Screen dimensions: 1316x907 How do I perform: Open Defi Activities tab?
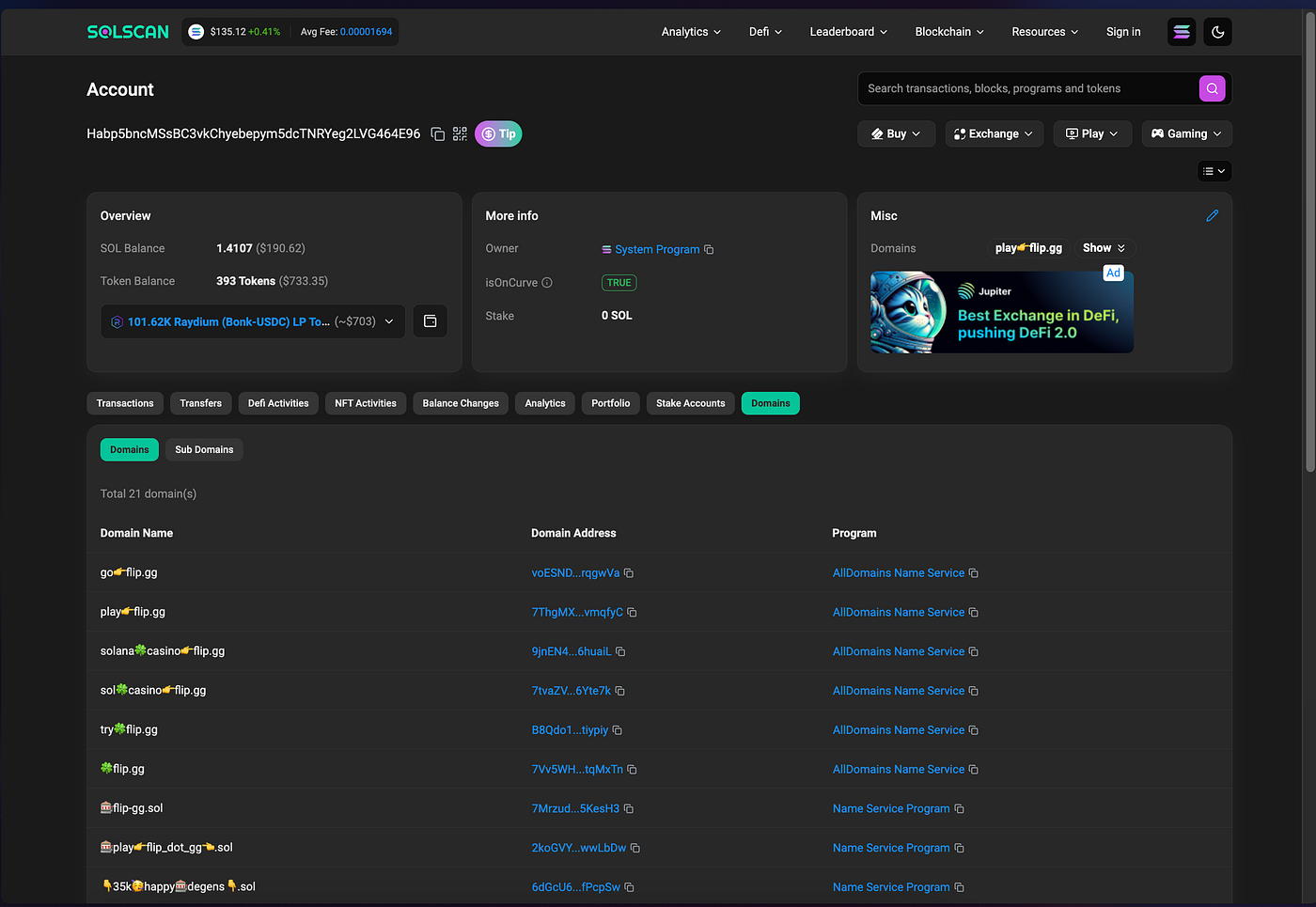(x=278, y=403)
